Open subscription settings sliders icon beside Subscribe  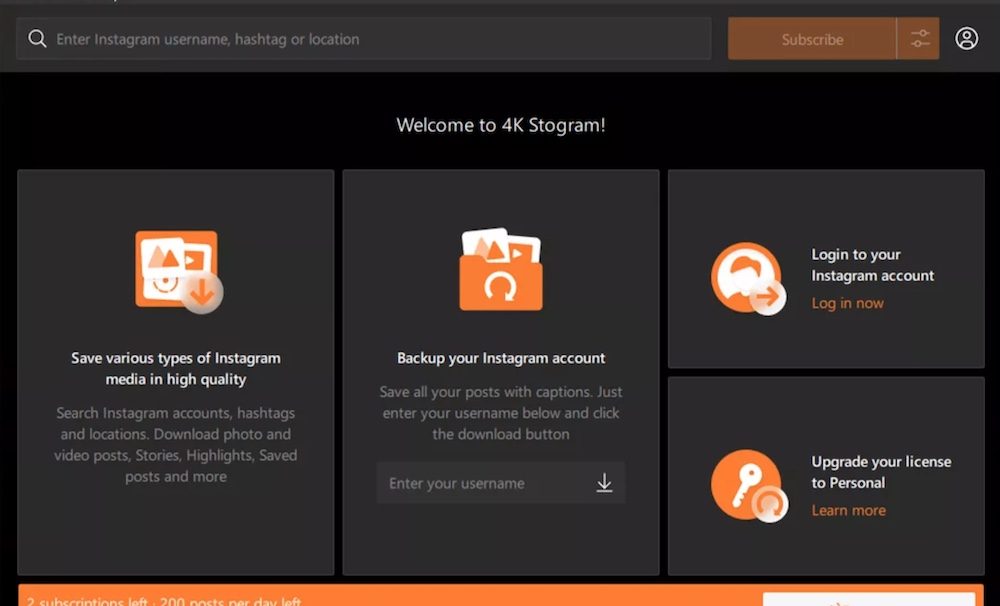918,39
